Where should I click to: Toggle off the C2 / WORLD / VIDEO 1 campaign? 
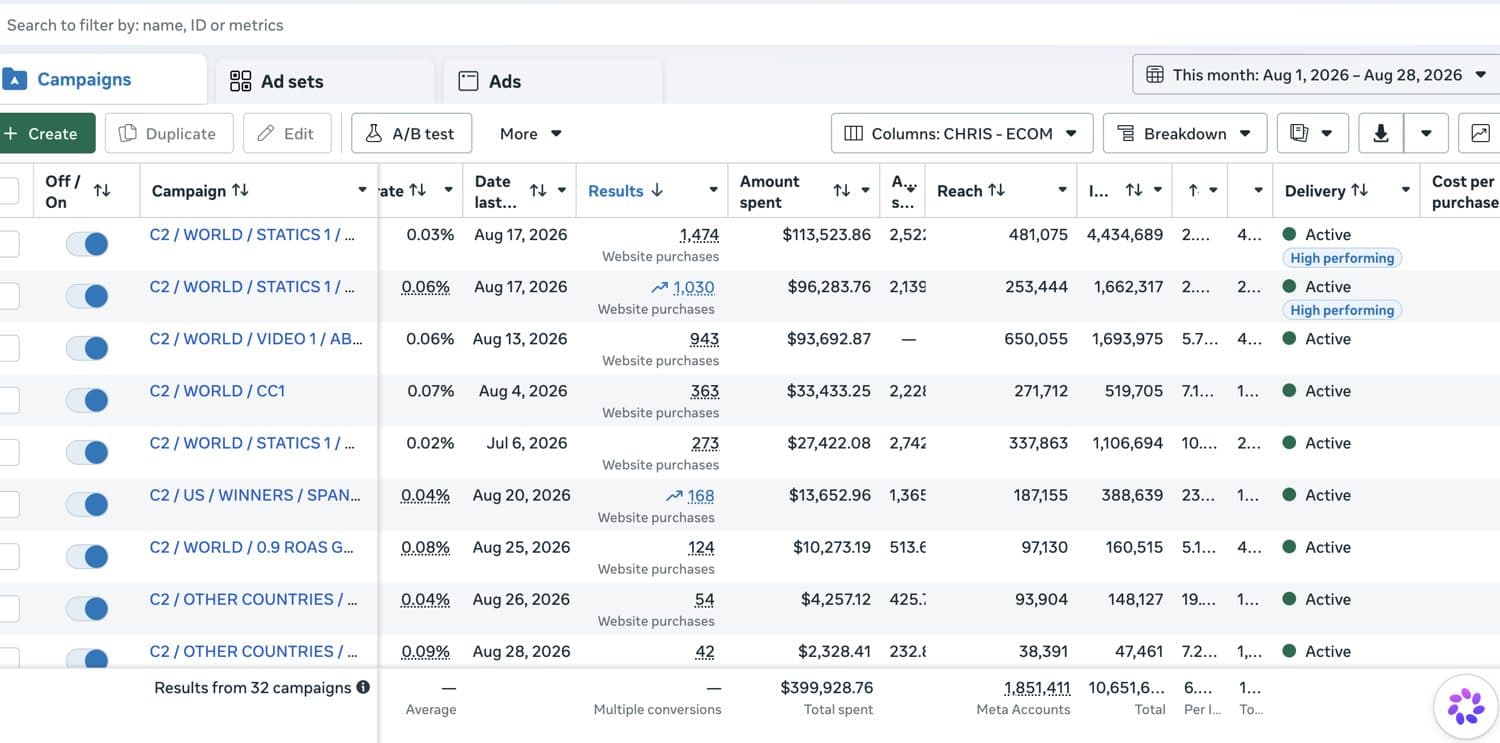click(x=87, y=348)
